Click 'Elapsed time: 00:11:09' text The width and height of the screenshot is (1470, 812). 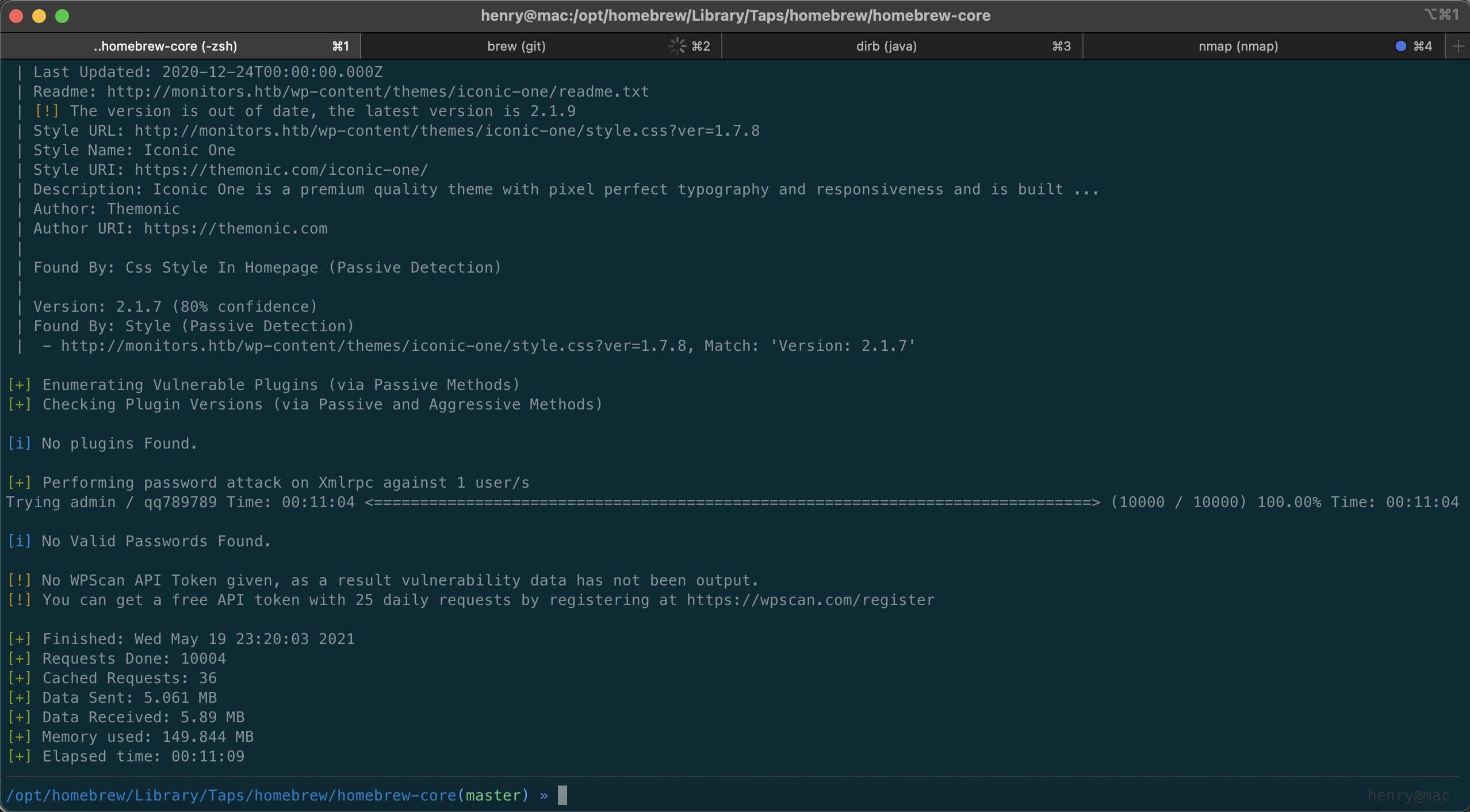coord(144,756)
